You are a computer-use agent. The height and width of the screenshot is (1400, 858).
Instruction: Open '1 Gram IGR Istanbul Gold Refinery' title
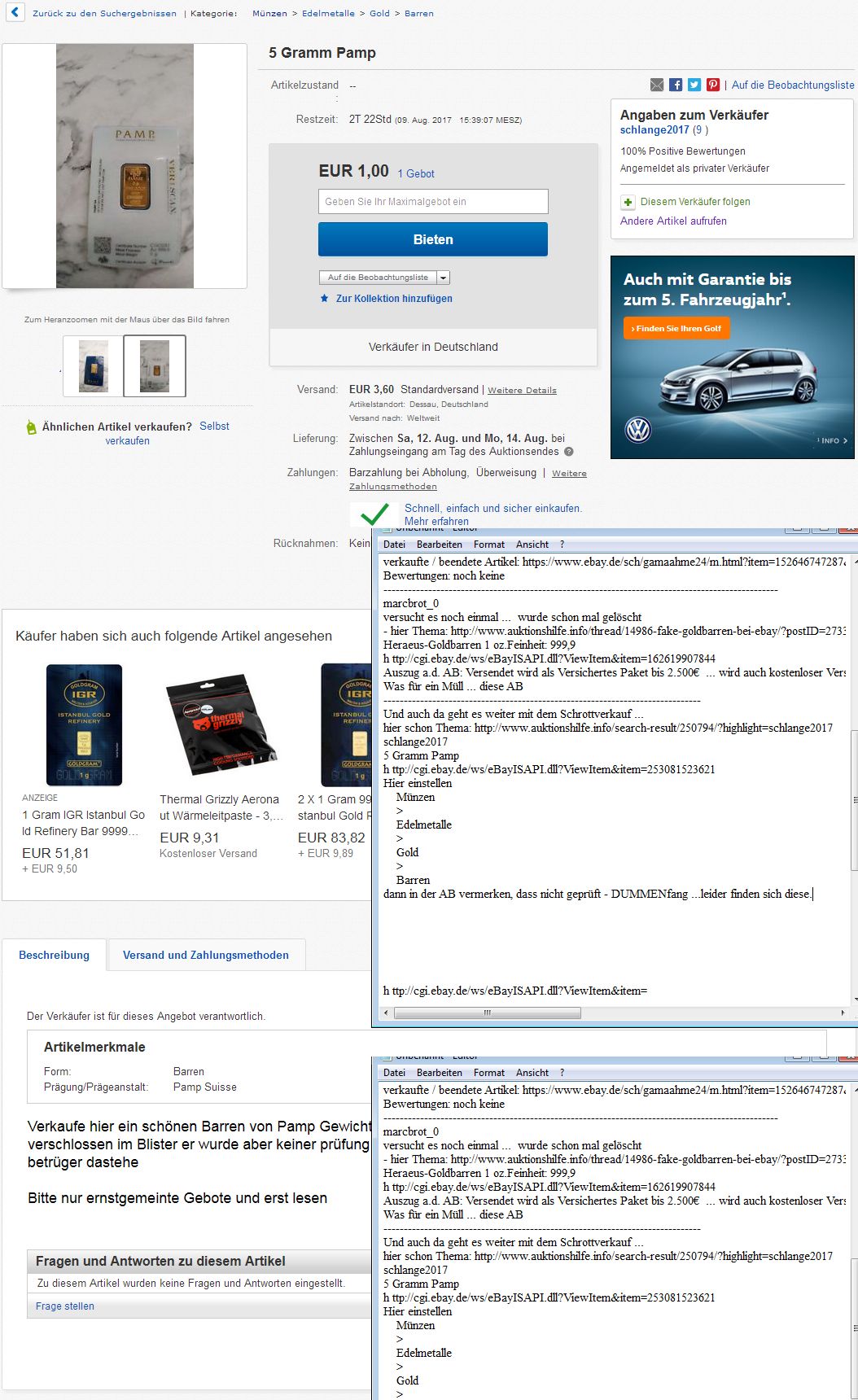[84, 823]
